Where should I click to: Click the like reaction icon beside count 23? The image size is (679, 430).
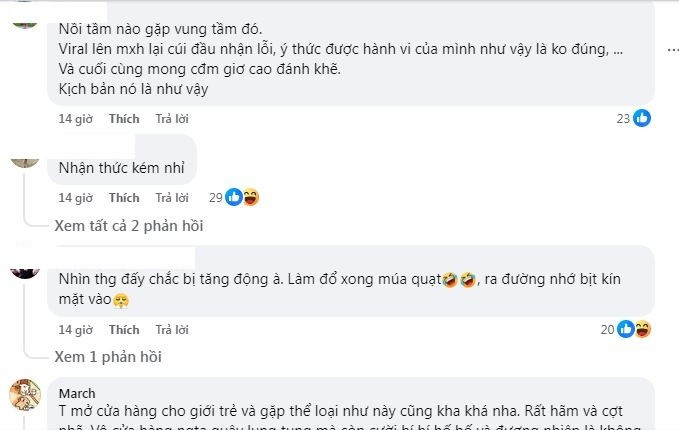[642, 118]
